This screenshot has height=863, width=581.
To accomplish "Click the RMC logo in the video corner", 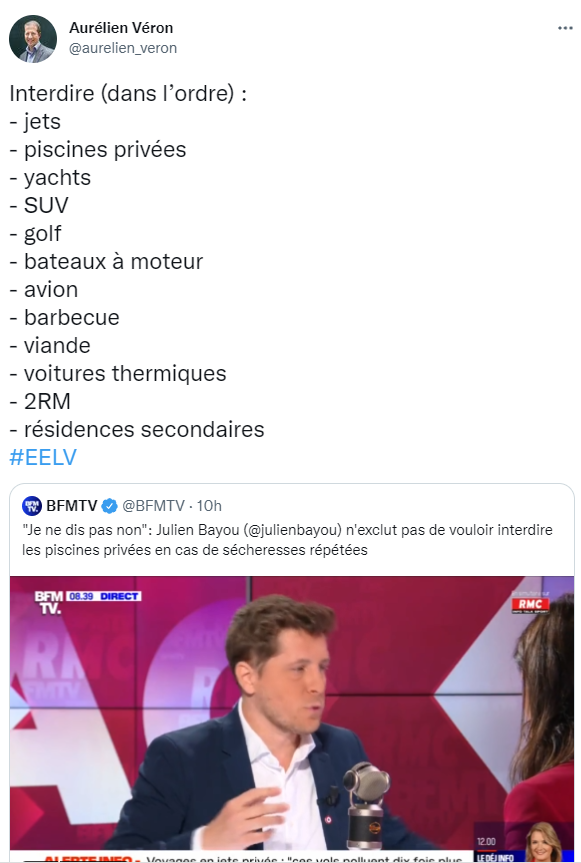I will (530, 604).
